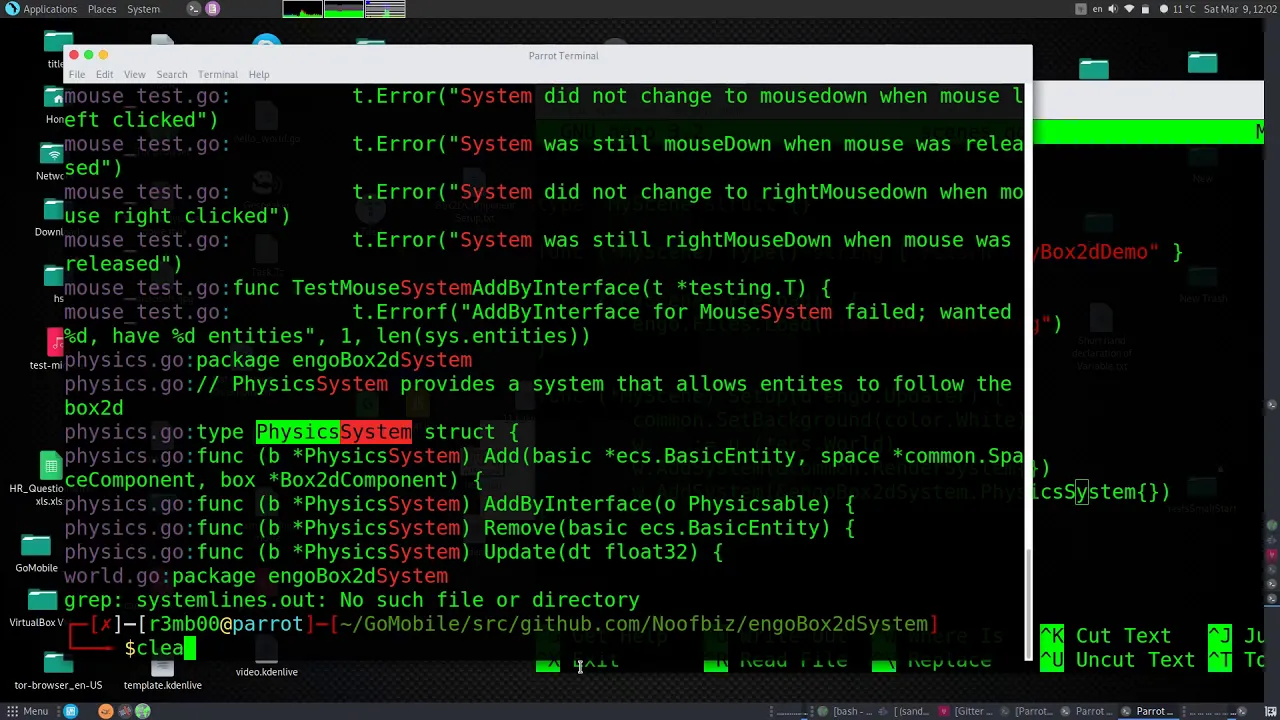Viewport: 1280px width, 720px height.
Task: Click the workspace switcher icon at bottom-right
Action: tap(1271, 711)
